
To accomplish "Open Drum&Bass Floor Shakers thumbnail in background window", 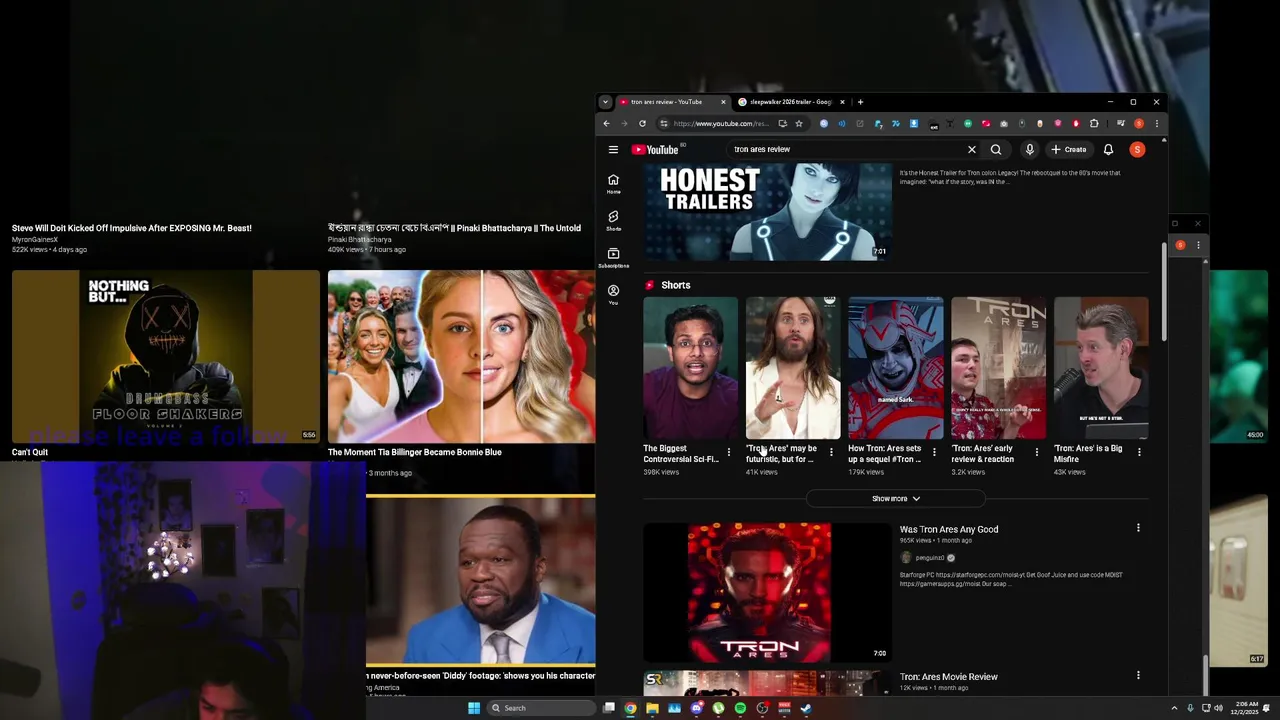I will (x=165, y=356).
